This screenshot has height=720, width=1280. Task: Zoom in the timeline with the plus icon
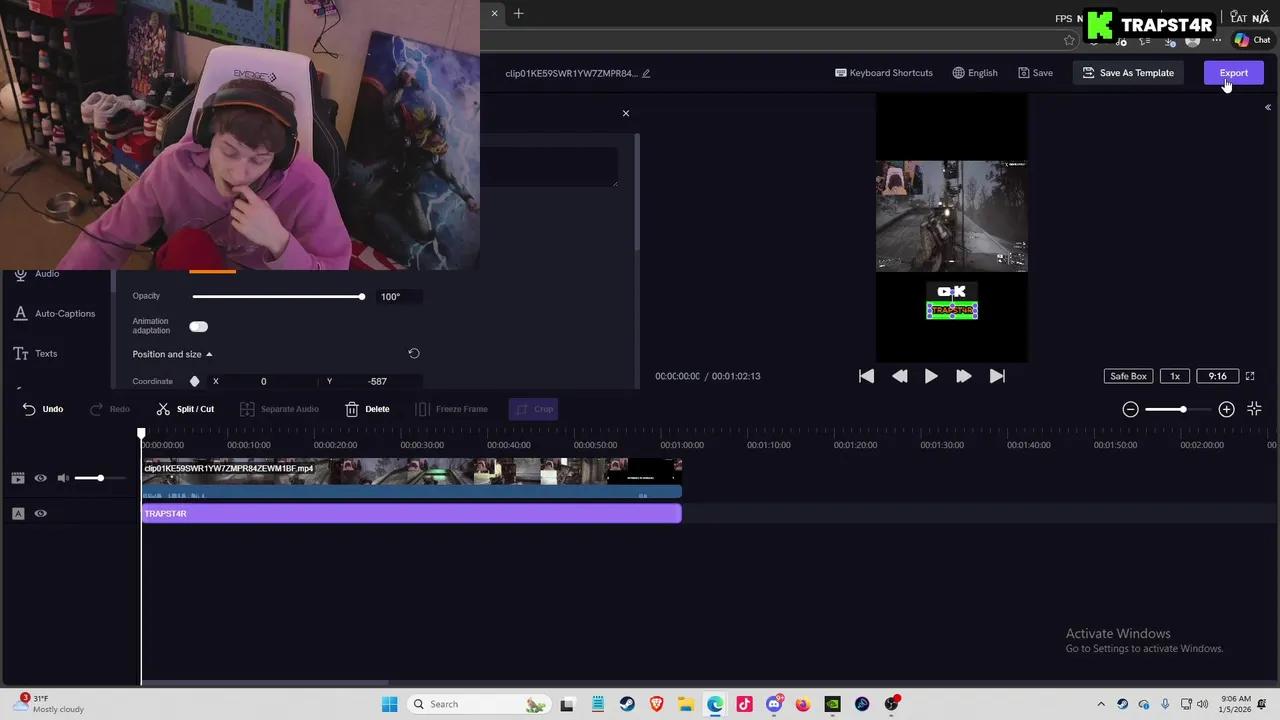click(x=1226, y=409)
